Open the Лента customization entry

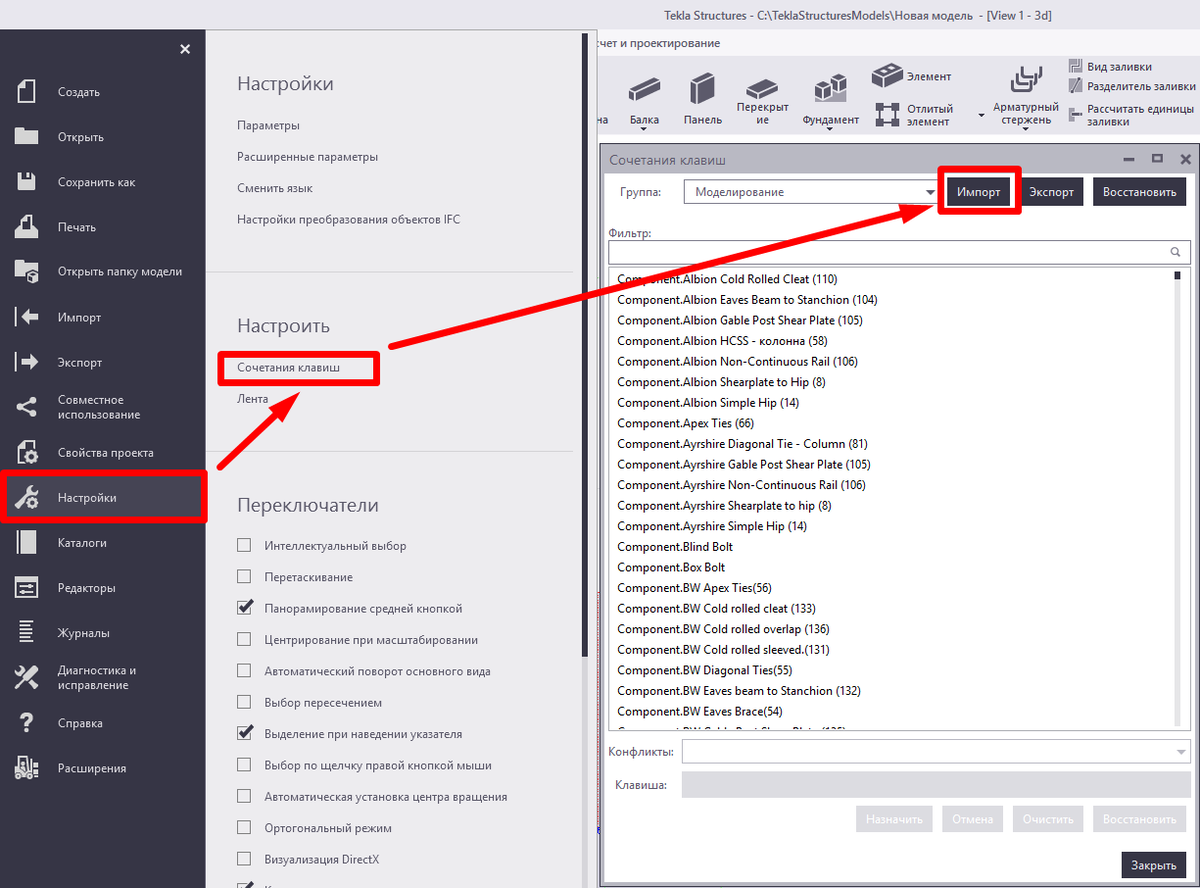point(252,398)
